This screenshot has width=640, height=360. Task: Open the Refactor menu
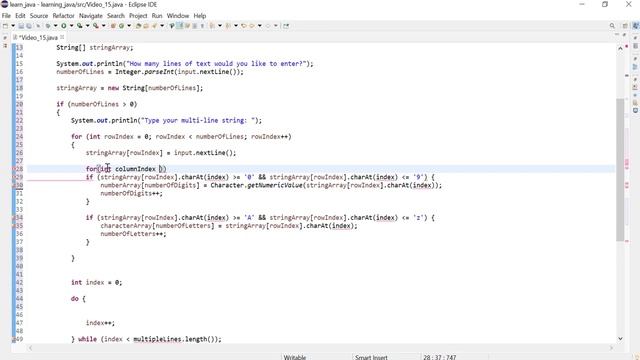pyautogui.click(x=63, y=16)
